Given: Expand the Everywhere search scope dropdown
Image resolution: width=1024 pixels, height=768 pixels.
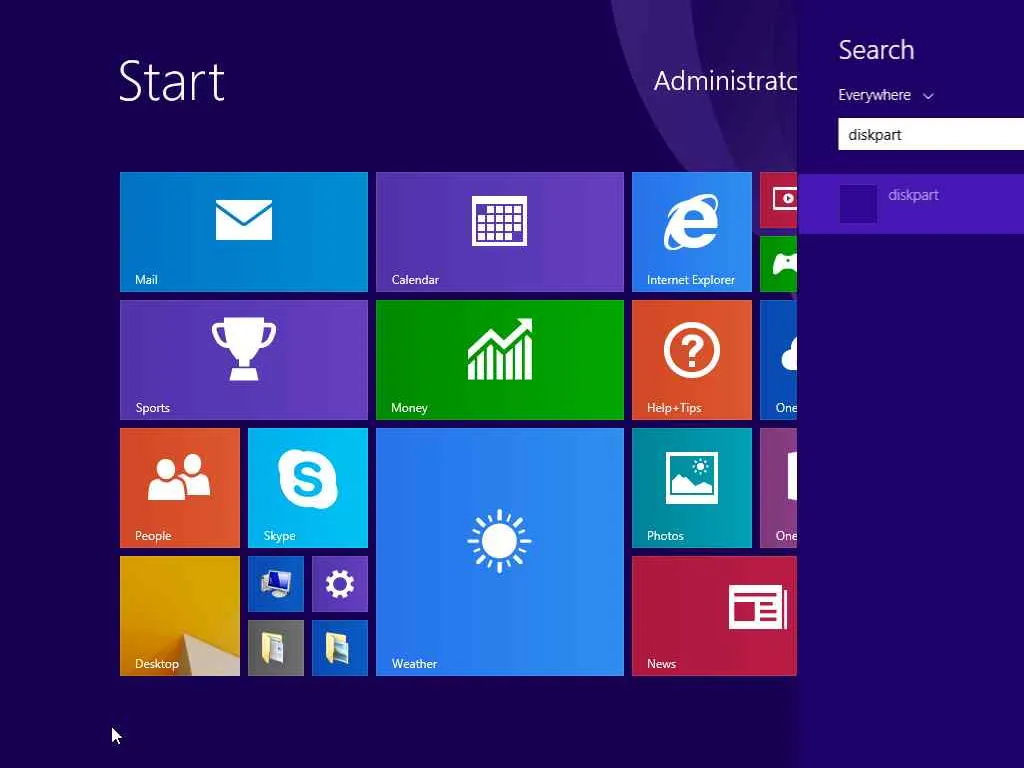Looking at the screenshot, I should (x=886, y=95).
